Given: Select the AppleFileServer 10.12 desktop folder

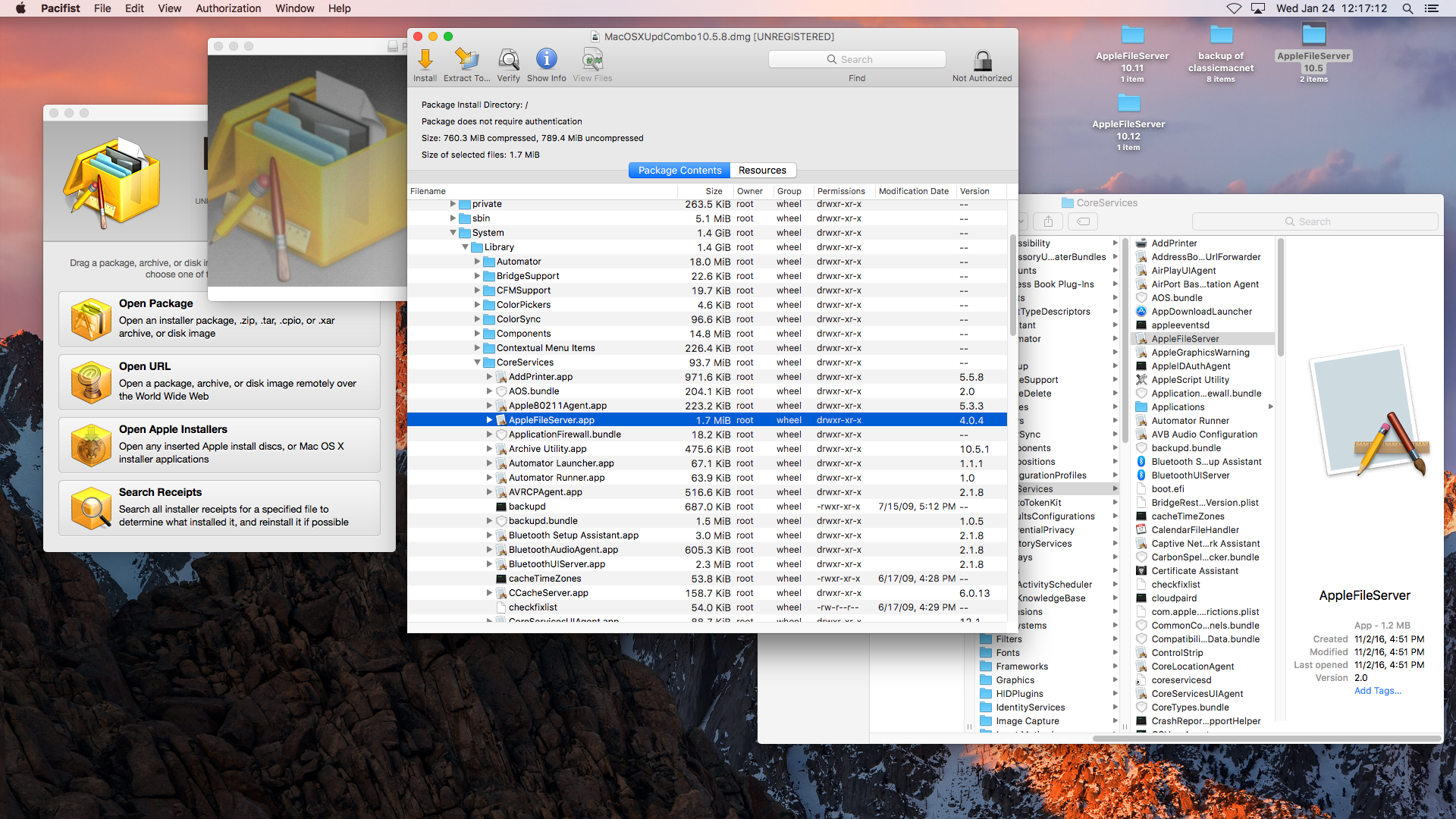Looking at the screenshot, I should 1128,103.
